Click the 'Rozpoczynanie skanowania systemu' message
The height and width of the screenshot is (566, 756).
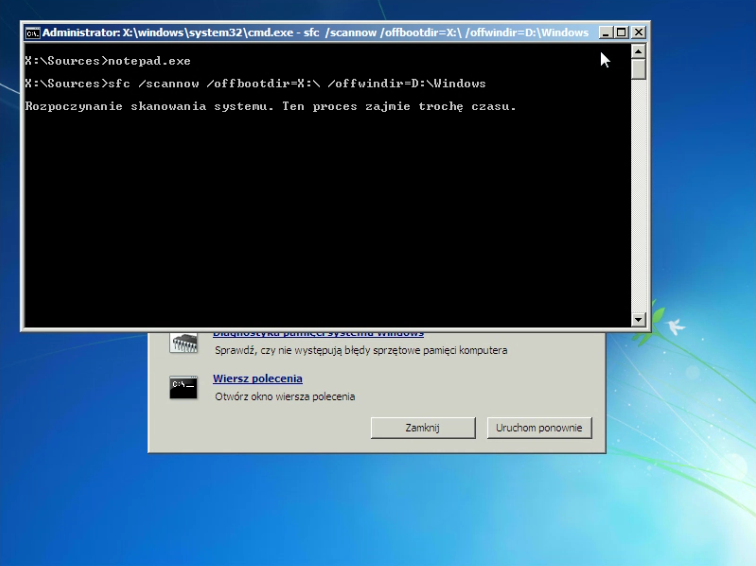(270, 106)
